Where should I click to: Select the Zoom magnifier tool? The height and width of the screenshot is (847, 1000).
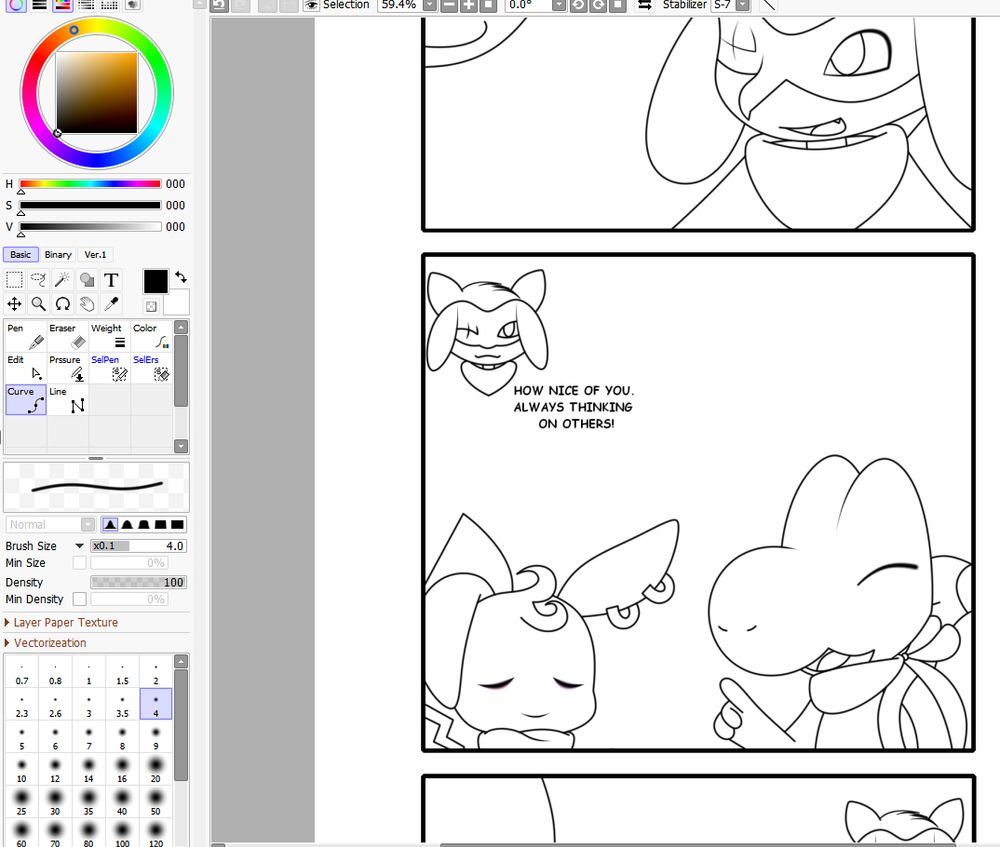tap(38, 304)
